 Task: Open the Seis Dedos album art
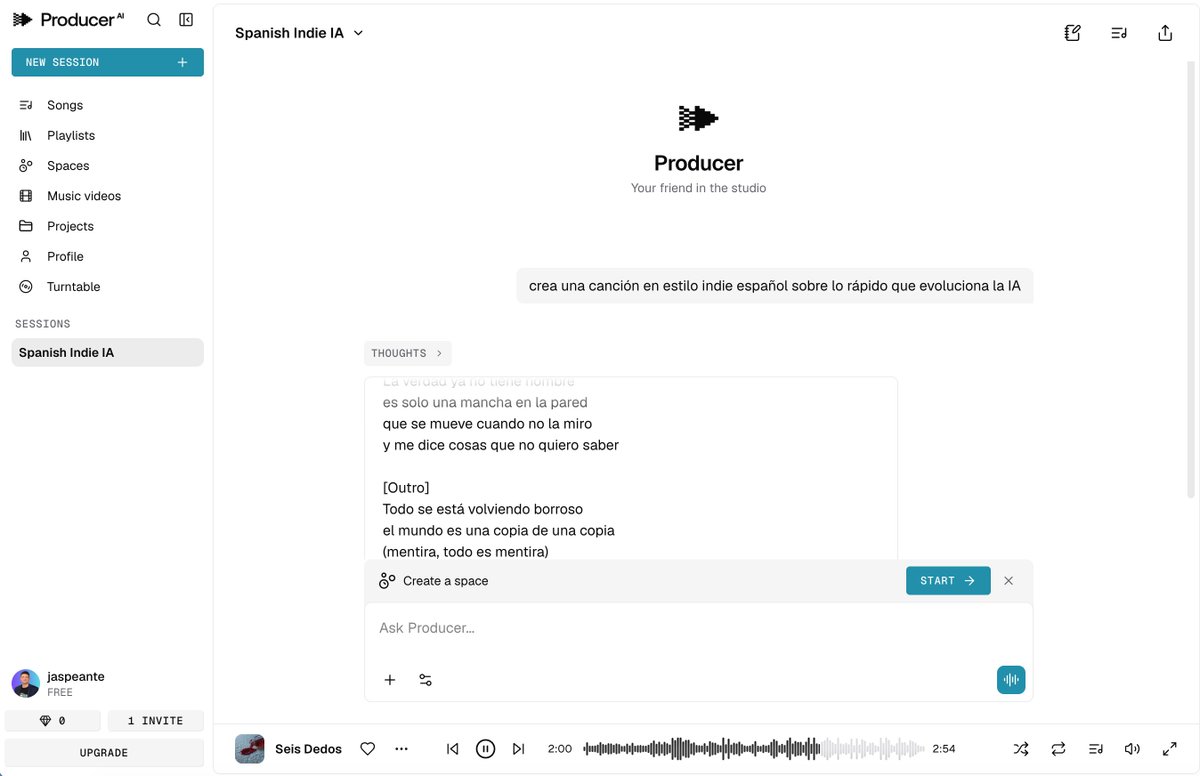(250, 749)
